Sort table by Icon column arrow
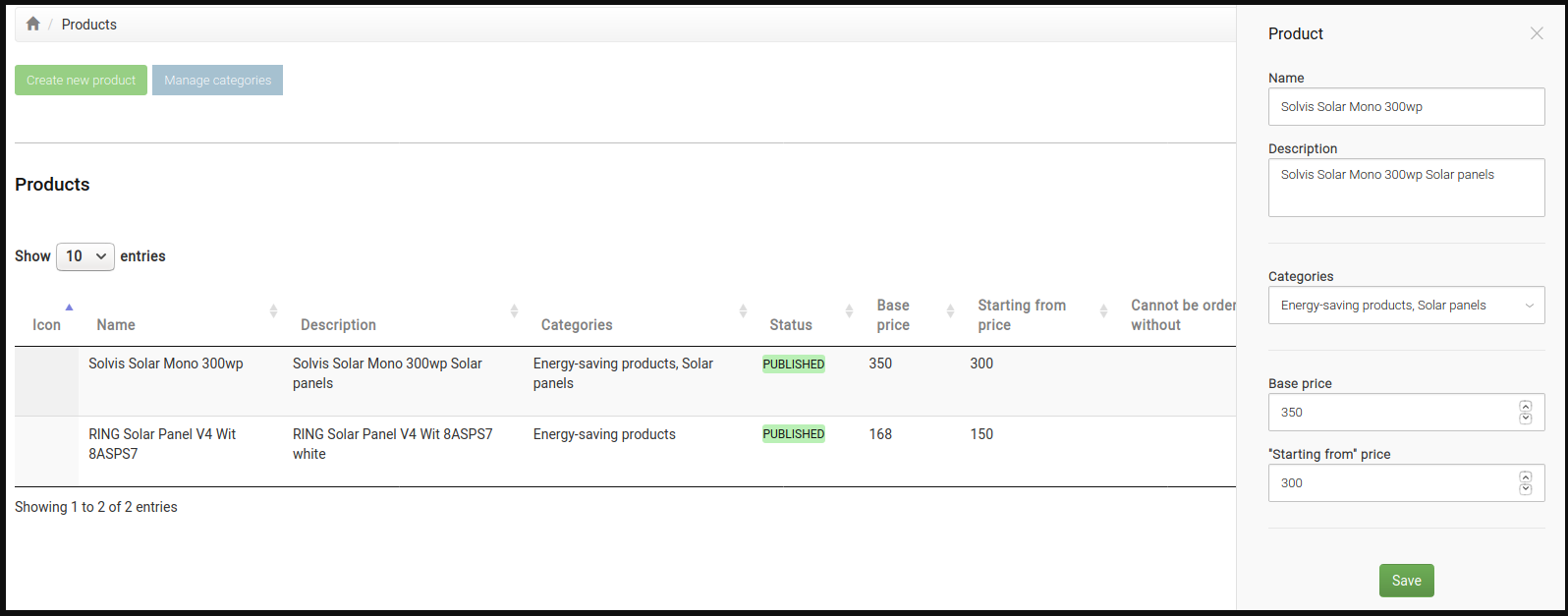Viewport: 1568px width, 616px height. [x=69, y=308]
